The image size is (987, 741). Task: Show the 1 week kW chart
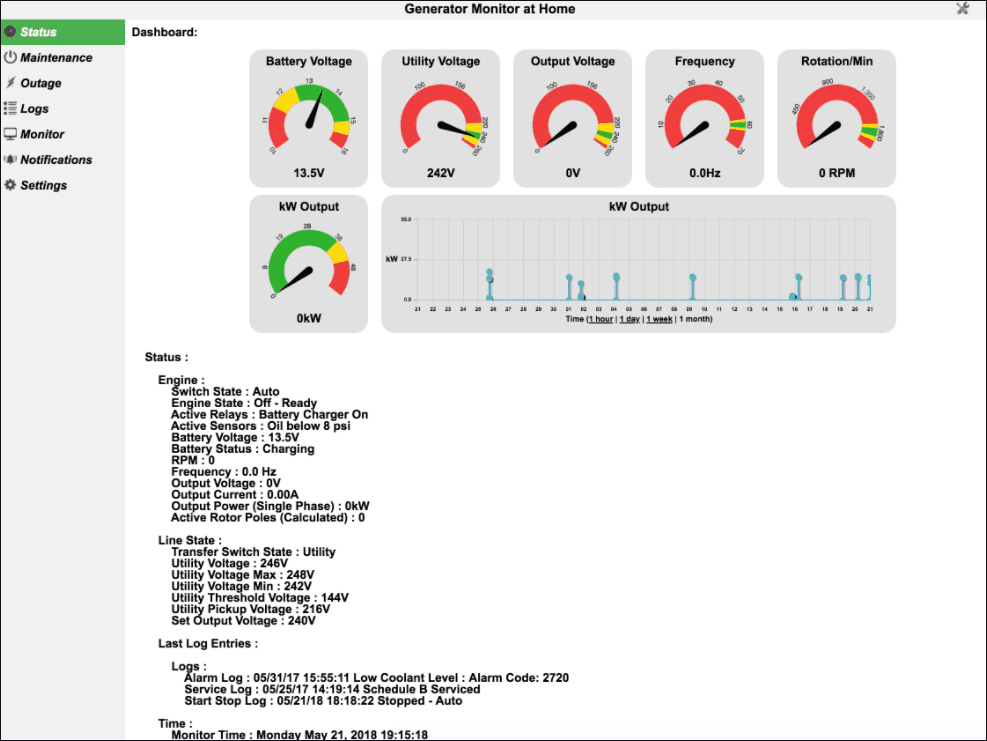(659, 319)
